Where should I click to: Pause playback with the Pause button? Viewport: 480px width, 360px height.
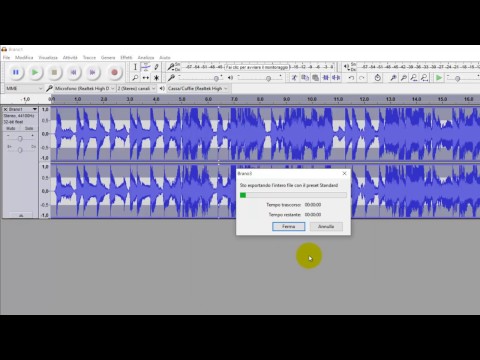(x=16, y=72)
